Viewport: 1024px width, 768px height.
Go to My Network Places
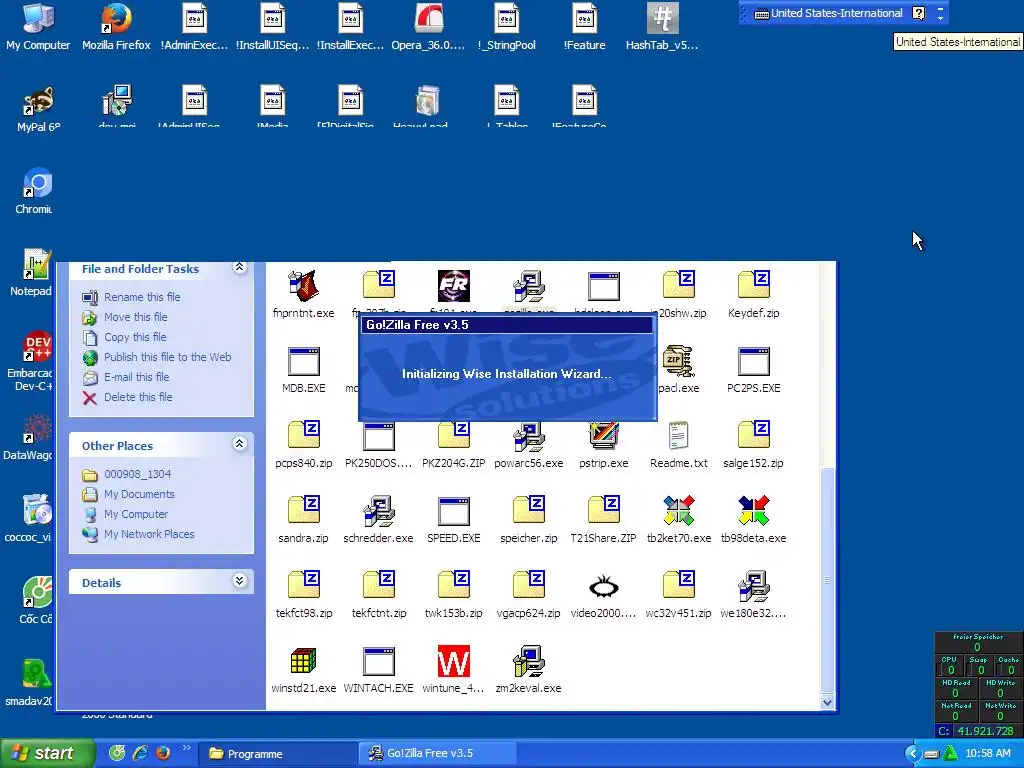point(150,534)
